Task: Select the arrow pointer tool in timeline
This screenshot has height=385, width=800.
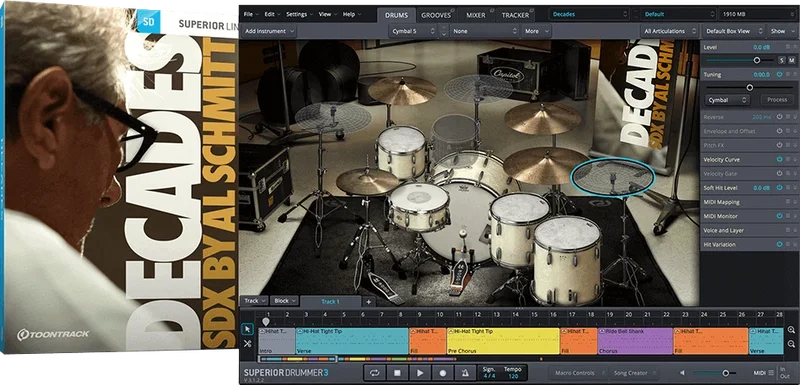Action: [247, 329]
